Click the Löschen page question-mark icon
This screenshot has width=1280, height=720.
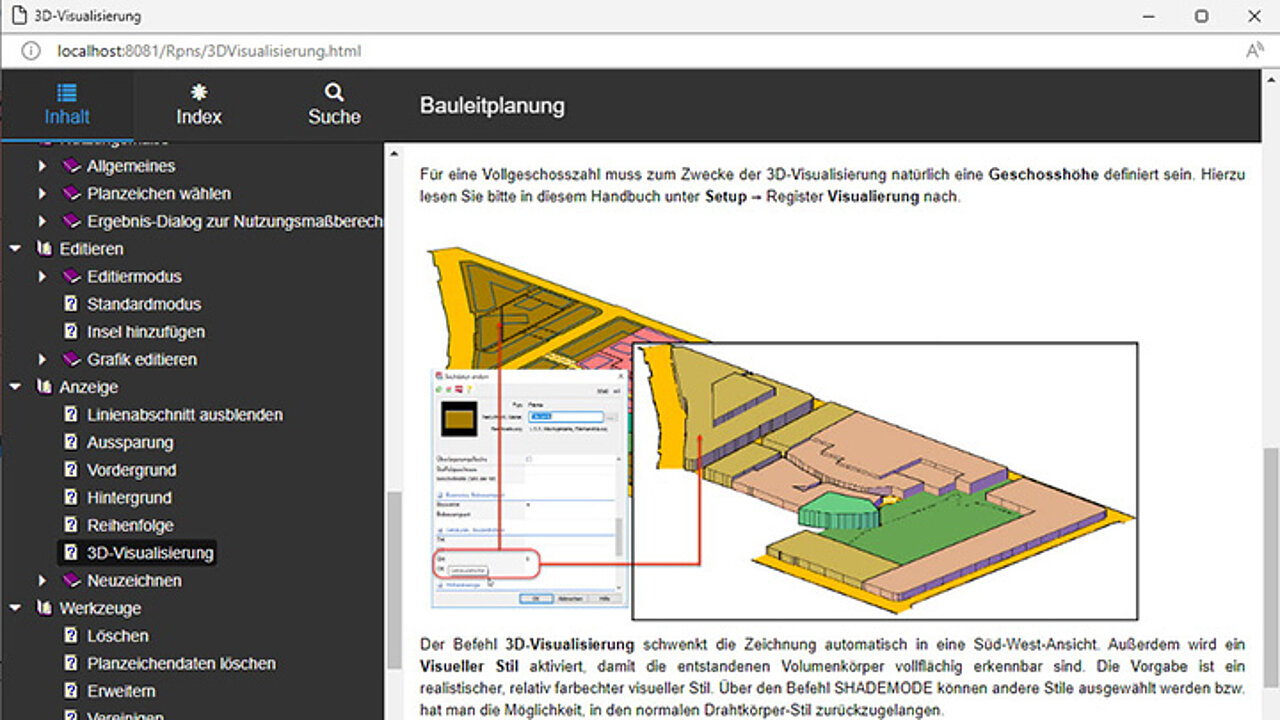tap(70, 636)
